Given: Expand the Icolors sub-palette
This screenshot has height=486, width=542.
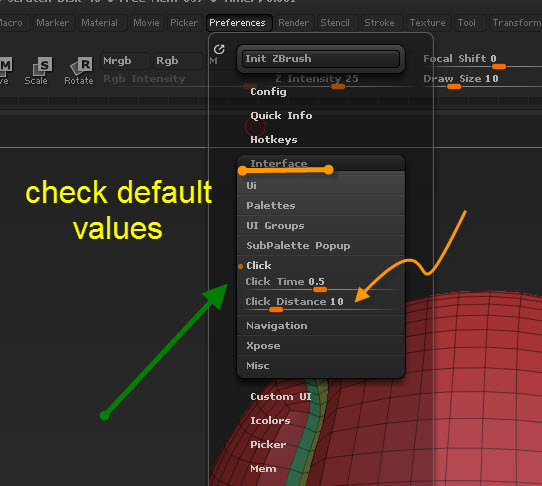Looking at the screenshot, I should [270, 421].
